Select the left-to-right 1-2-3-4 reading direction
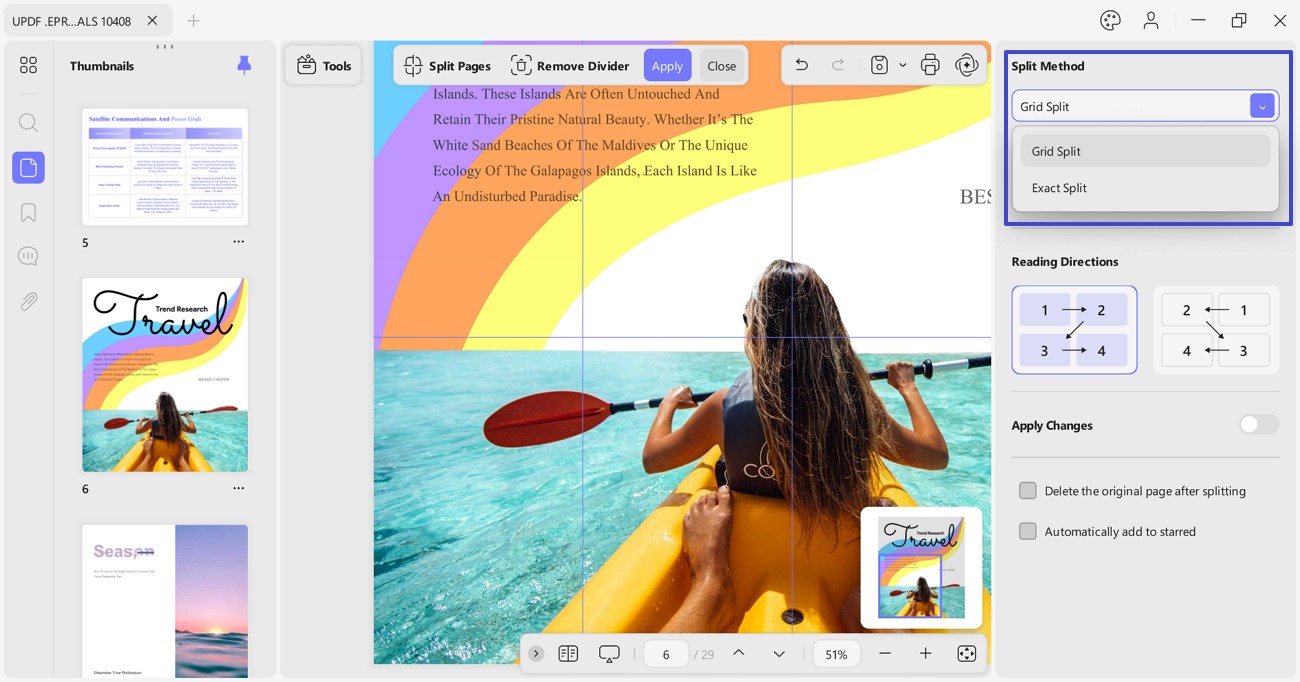This screenshot has width=1300, height=682. pos(1074,330)
